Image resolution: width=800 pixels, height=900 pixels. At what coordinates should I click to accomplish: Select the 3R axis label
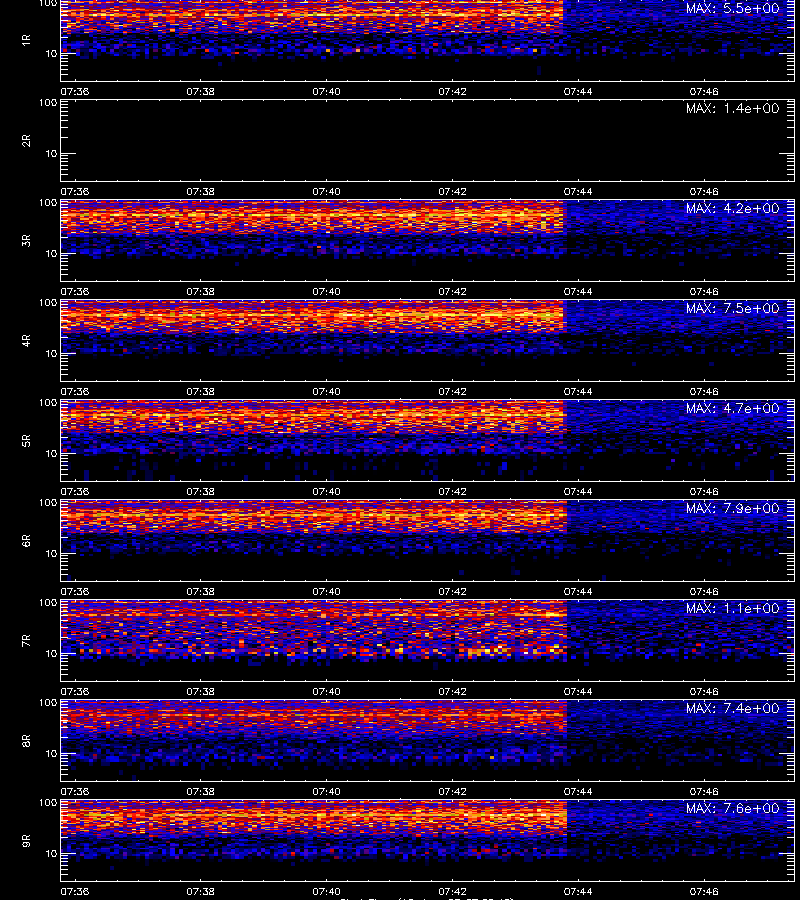pyautogui.click(x=26, y=240)
